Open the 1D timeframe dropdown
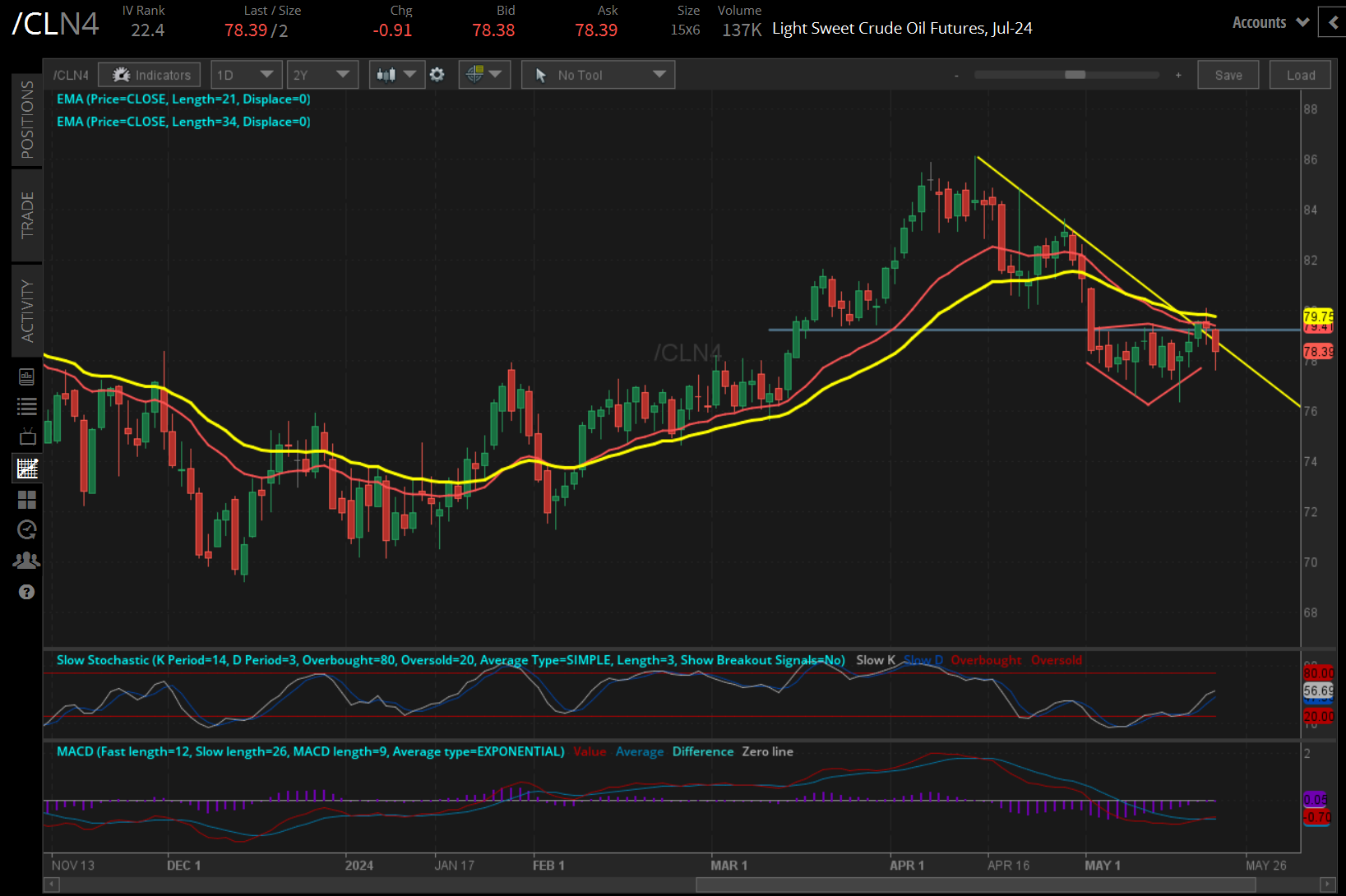 click(245, 74)
